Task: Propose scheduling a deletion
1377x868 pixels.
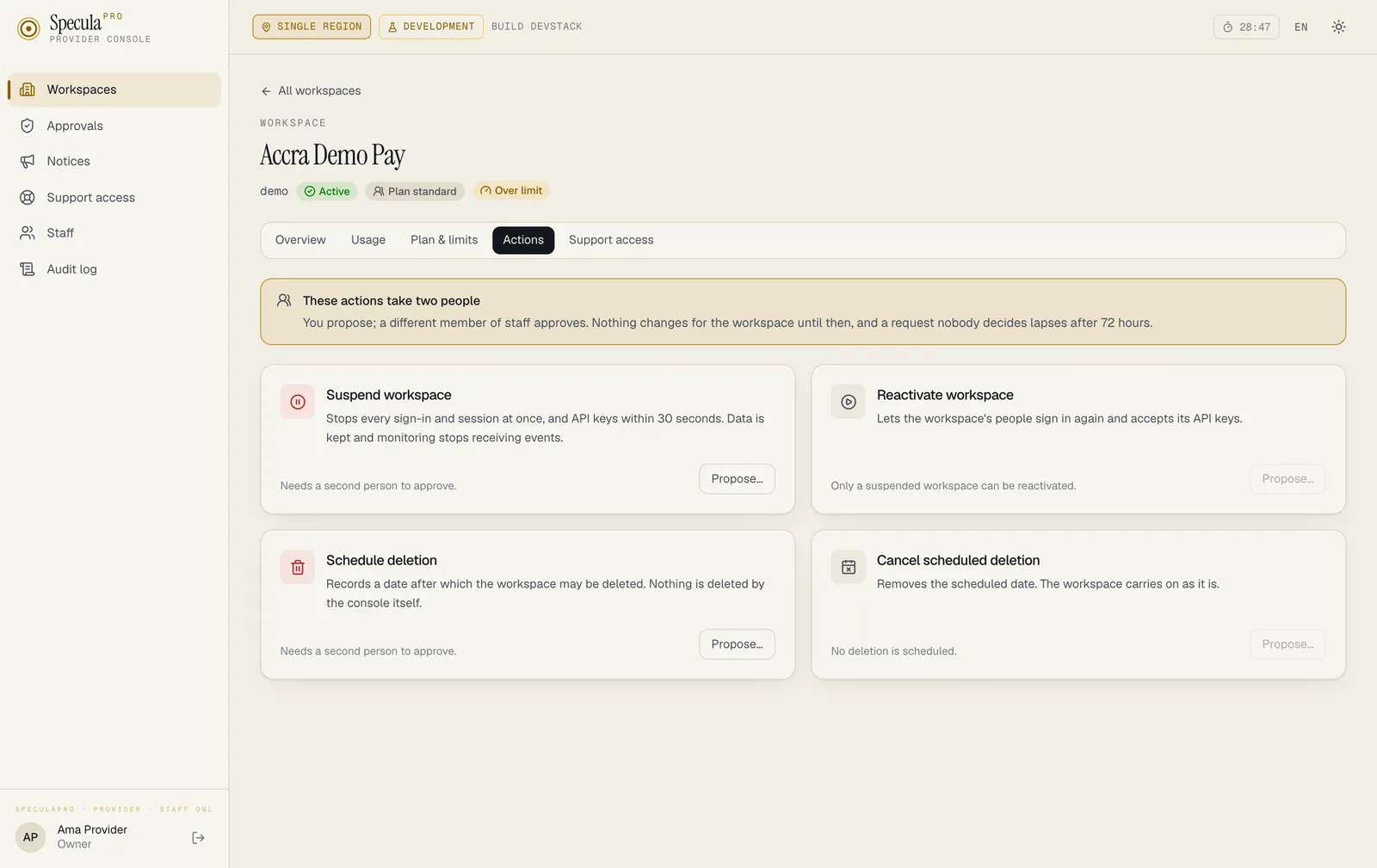Action: (x=737, y=644)
